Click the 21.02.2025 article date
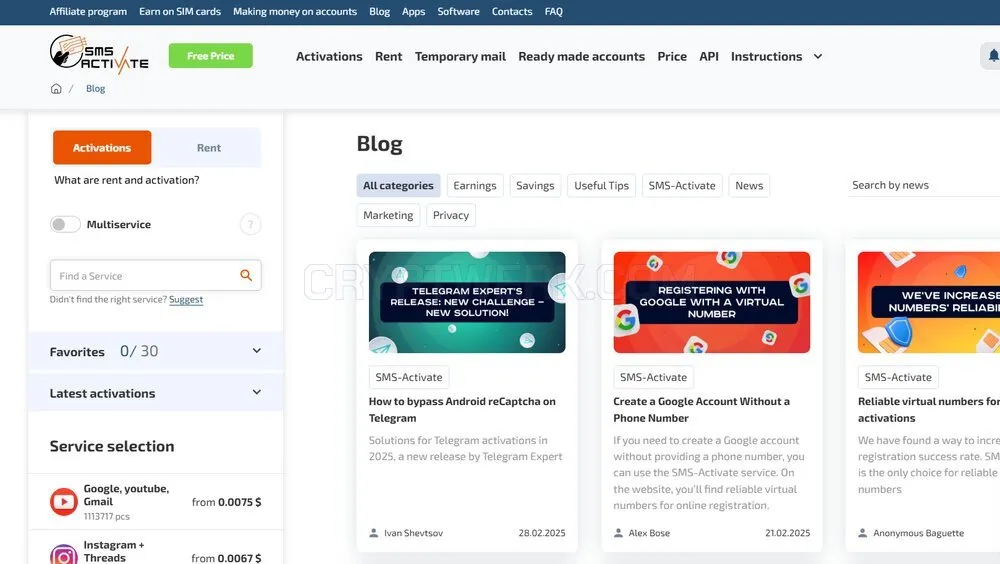Screen dimensions: 1000x564 point(788,533)
